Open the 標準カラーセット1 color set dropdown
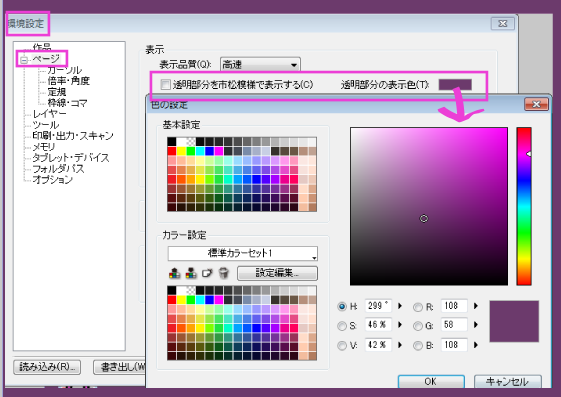The height and width of the screenshot is (397, 561). click(243, 253)
